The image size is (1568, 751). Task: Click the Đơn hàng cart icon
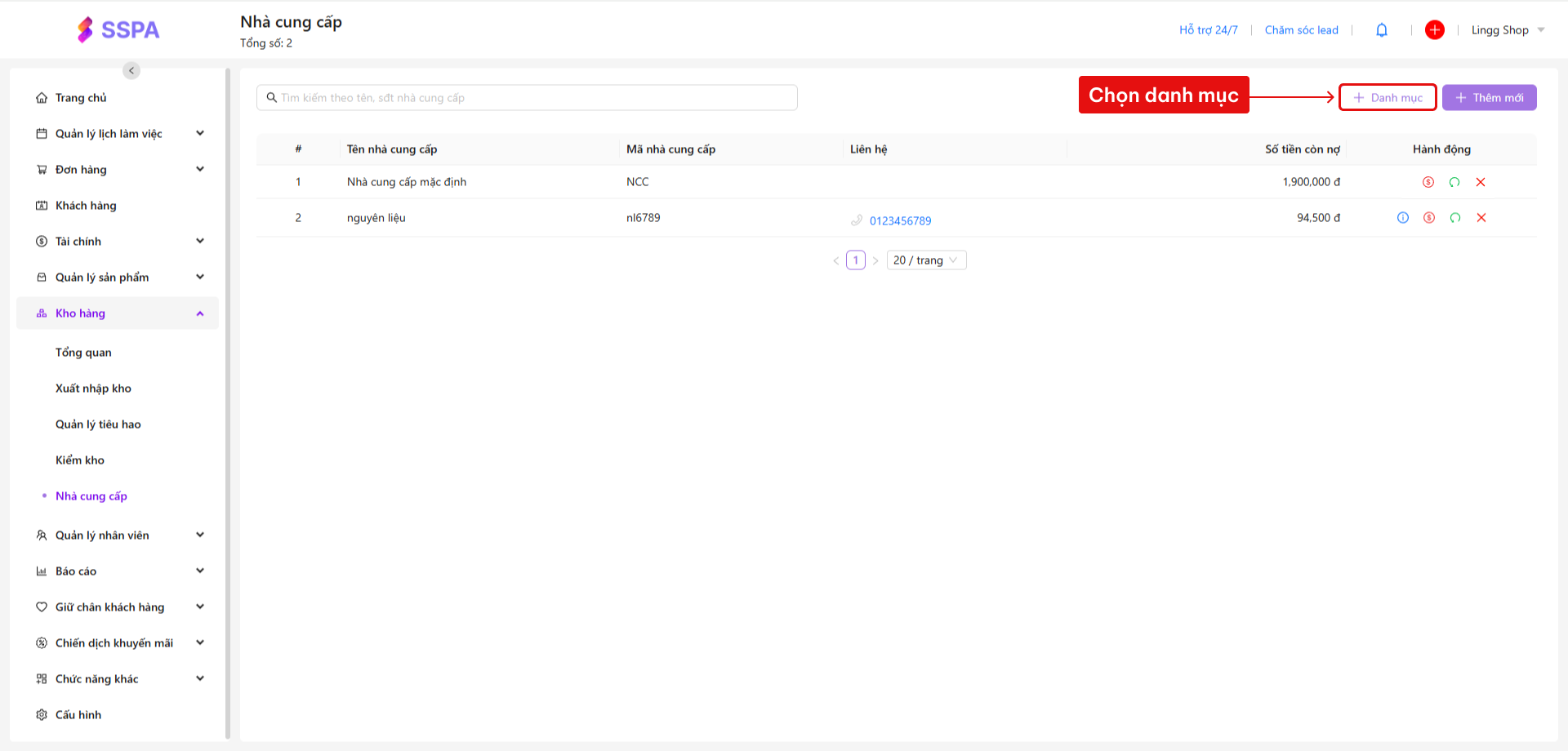[x=42, y=170]
